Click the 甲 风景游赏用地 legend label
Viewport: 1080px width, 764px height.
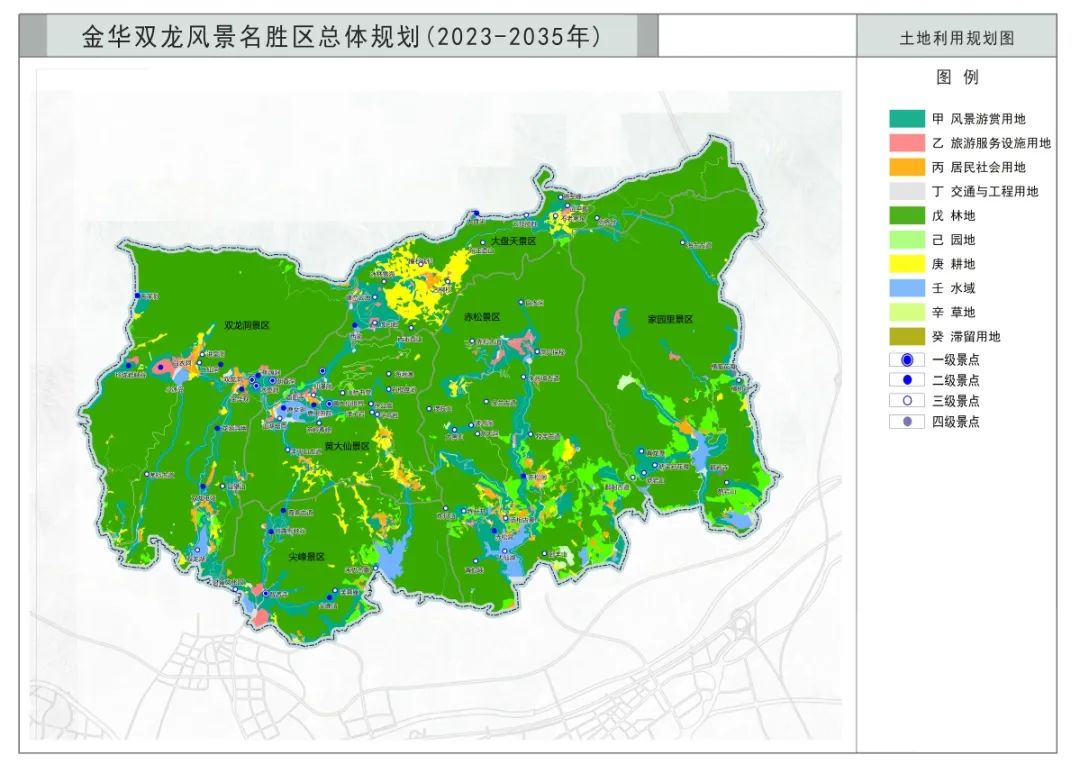coord(979,118)
